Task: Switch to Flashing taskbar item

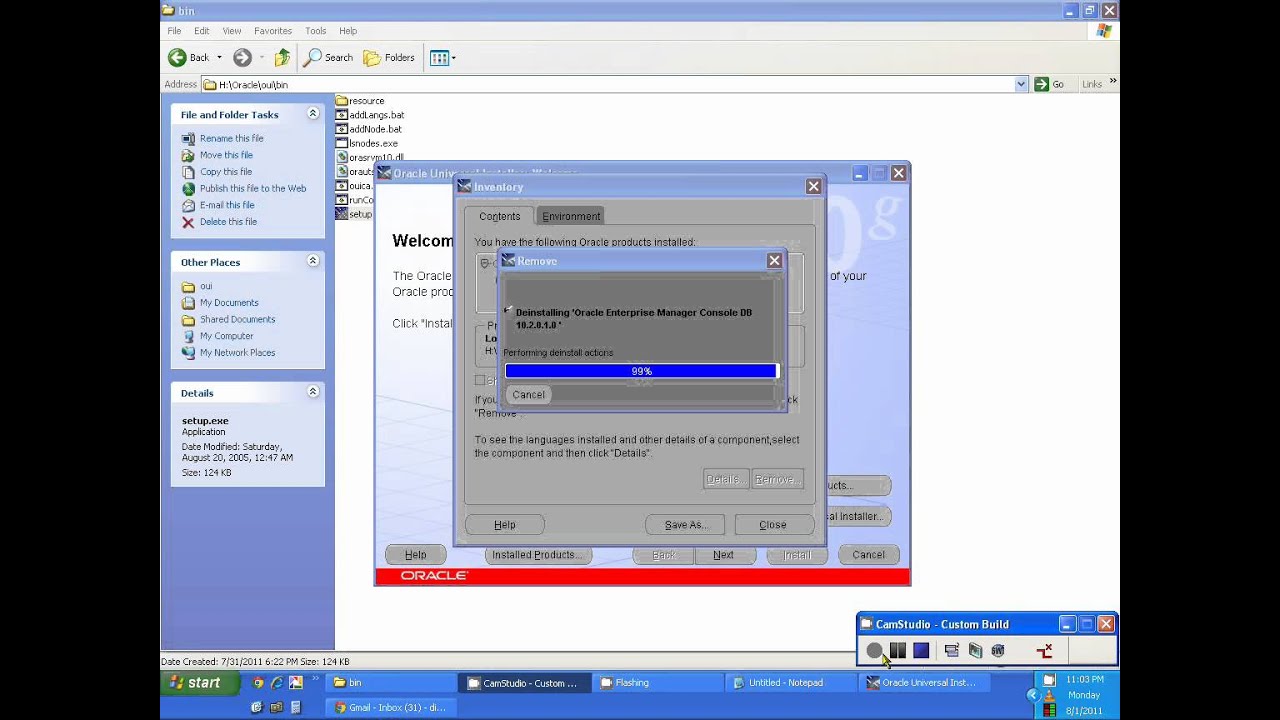Action: point(657,683)
